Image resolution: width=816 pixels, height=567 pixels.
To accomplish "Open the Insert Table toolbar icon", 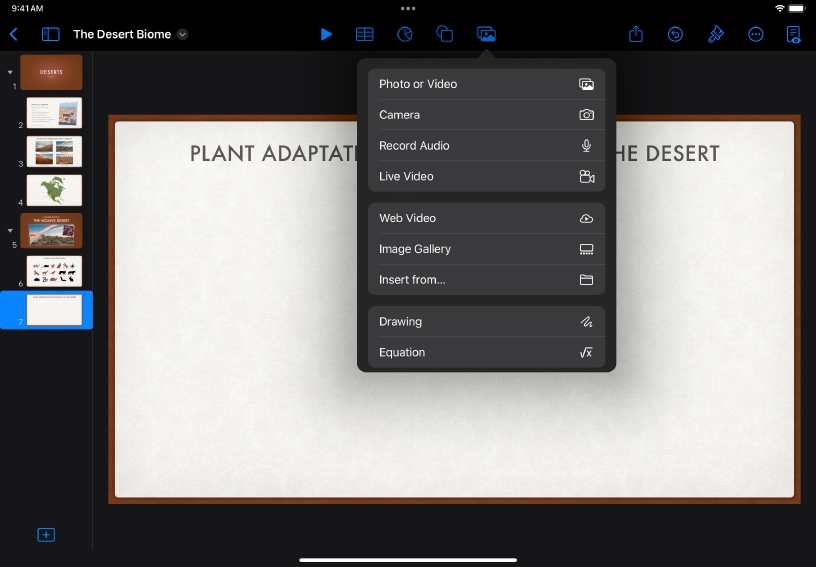I will [365, 34].
